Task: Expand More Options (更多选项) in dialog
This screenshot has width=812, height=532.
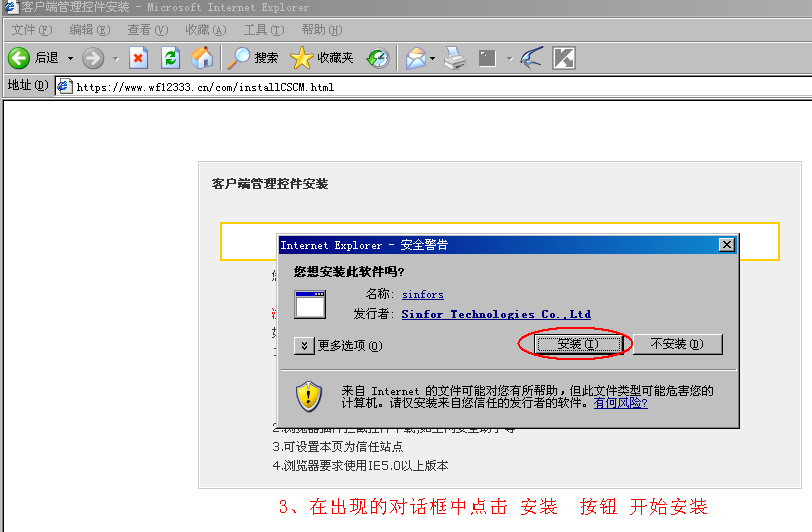Action: coord(305,346)
